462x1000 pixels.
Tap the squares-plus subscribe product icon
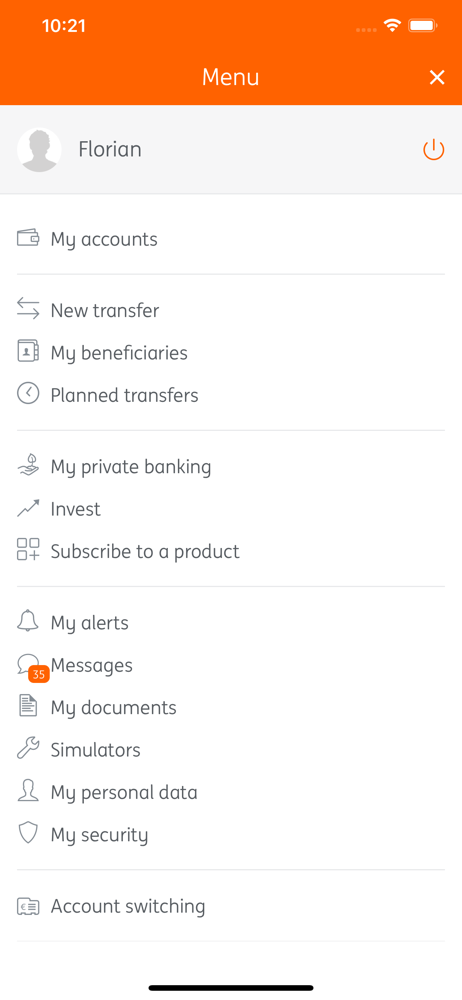pos(28,550)
